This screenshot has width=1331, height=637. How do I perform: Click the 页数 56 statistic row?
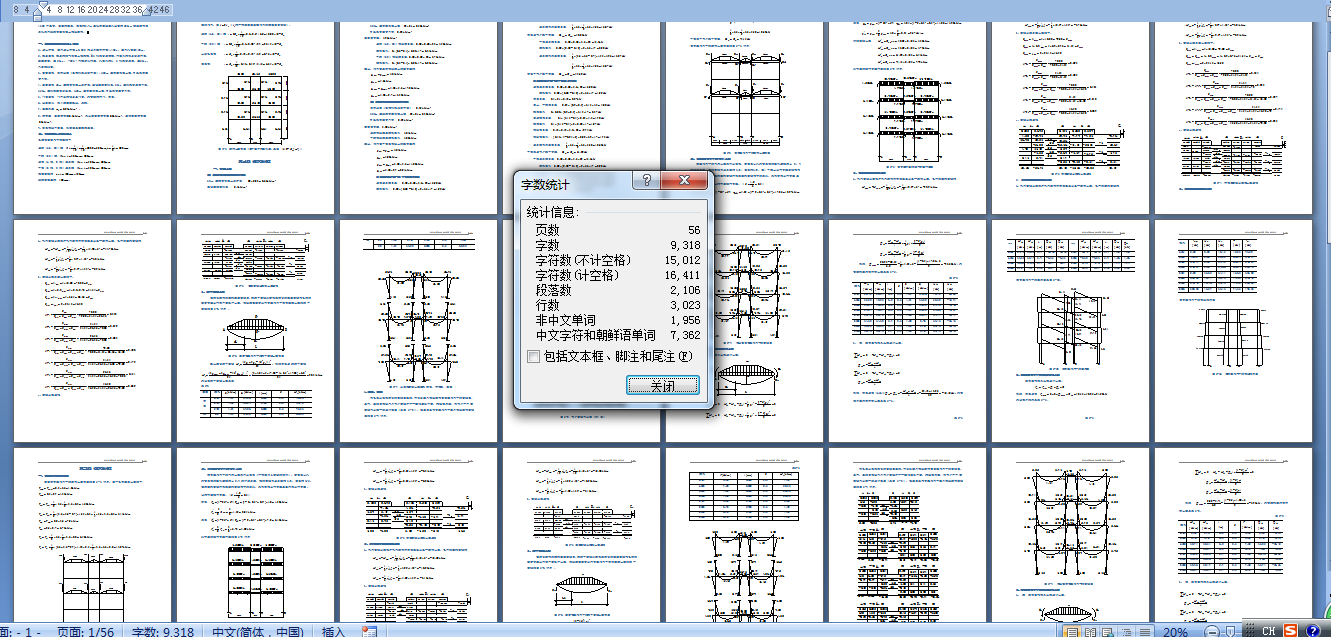click(x=616, y=230)
